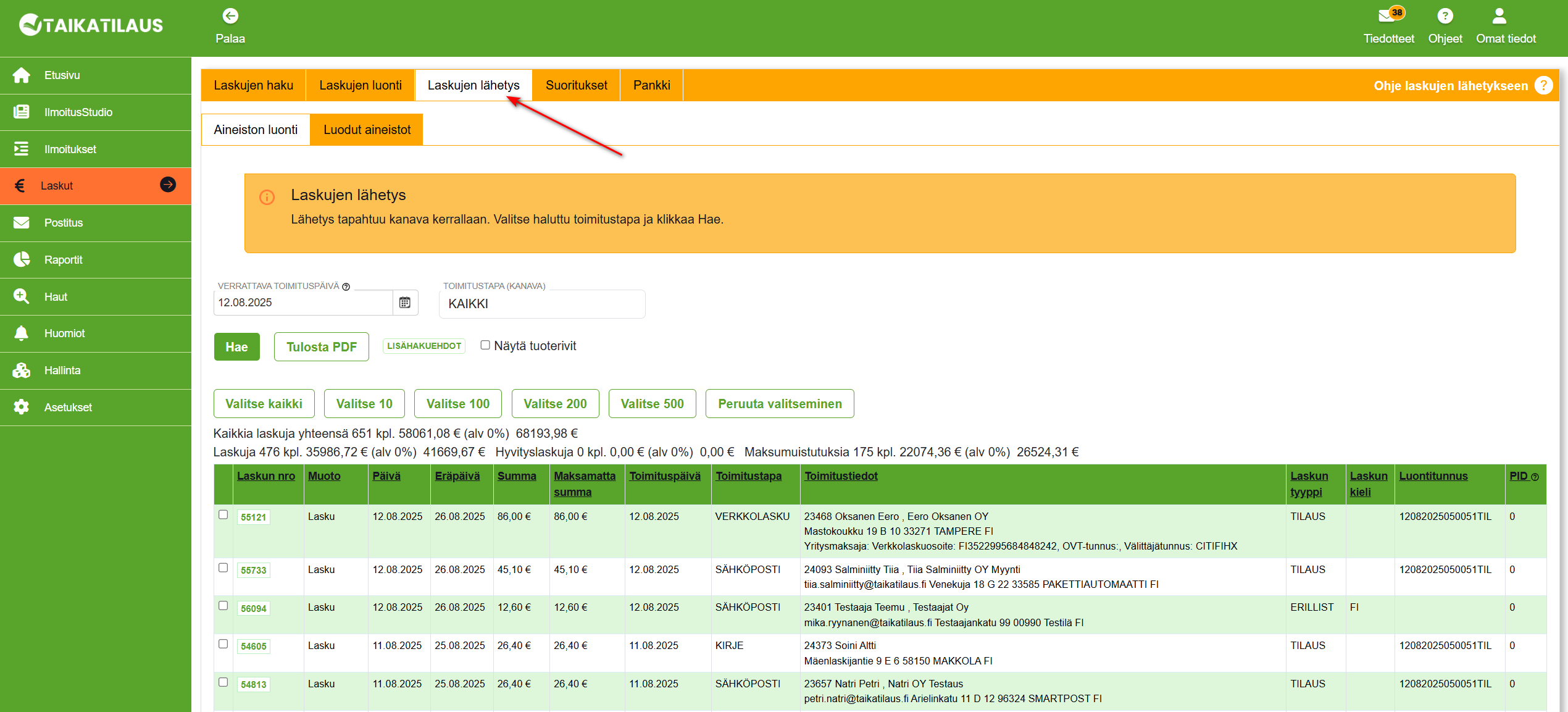Select the Laskujen lähetys tab
This screenshot has width=1568, height=712.
(473, 85)
